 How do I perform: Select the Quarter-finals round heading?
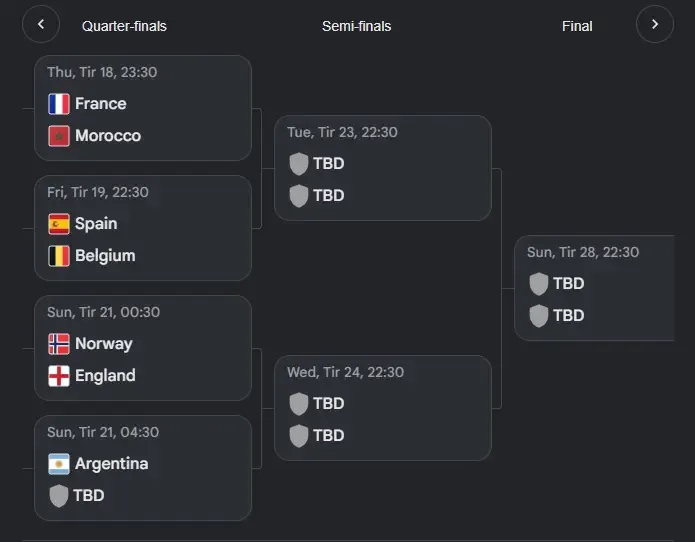click(x=124, y=26)
